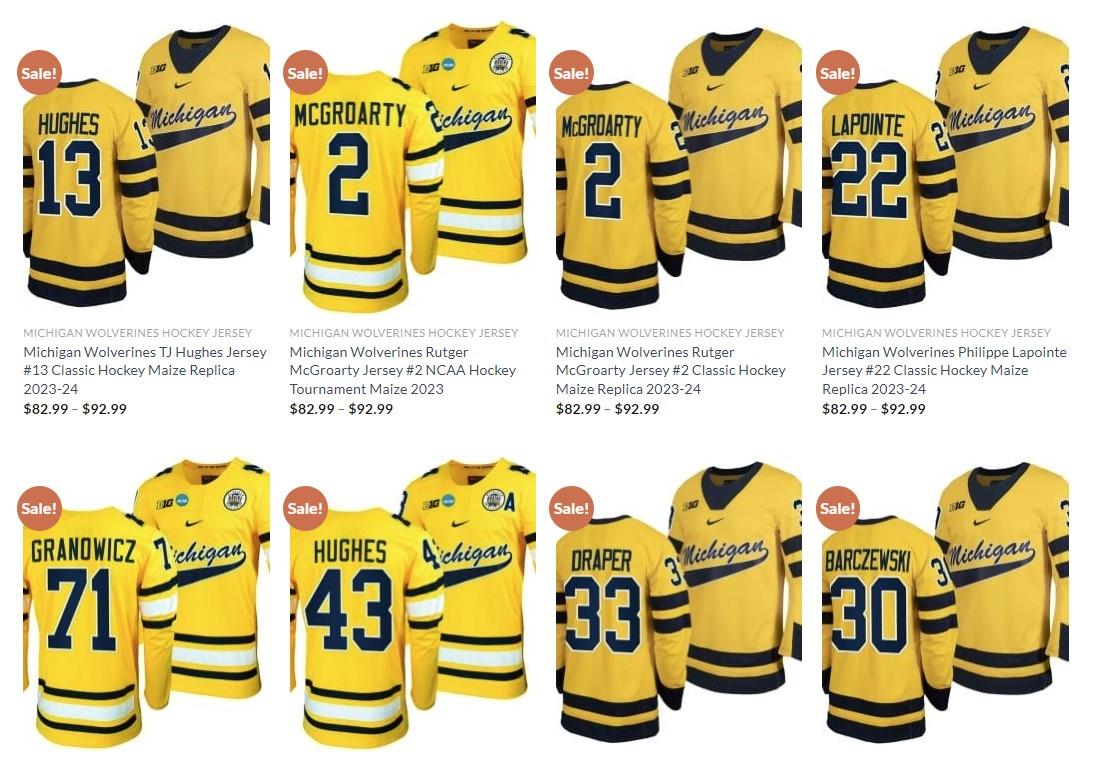Viewport: 1099px width, 760px height.
Task: Click Sale badge on McGroarty Classic jersey
Action: click(572, 72)
